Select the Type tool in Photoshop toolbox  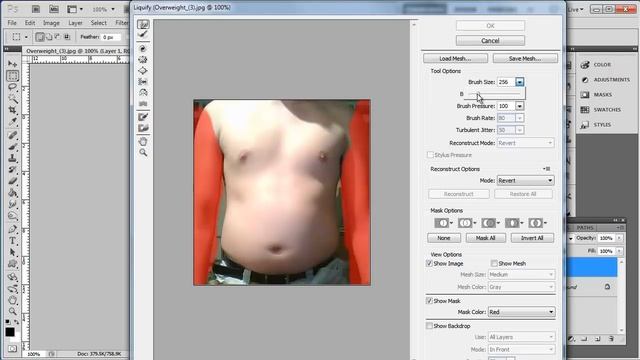click(x=12, y=241)
